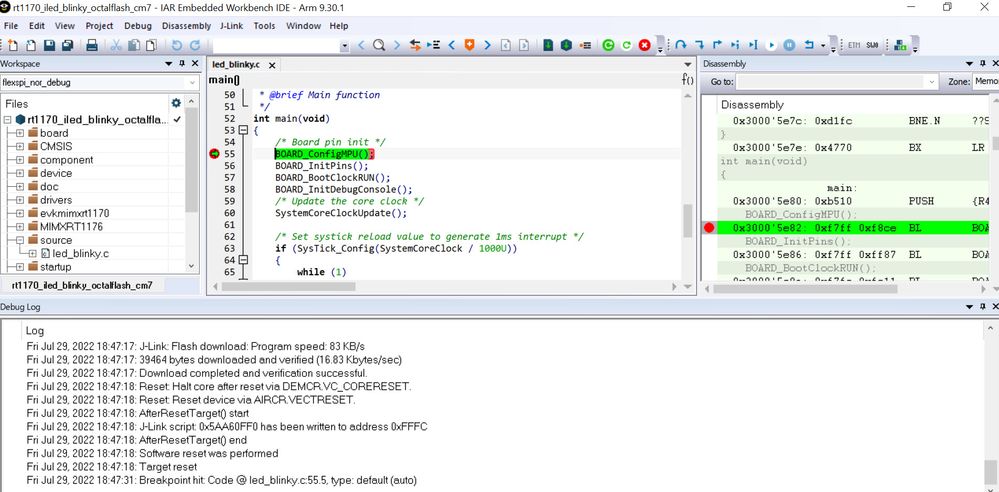Click the Cut scissors icon

(x=115, y=45)
